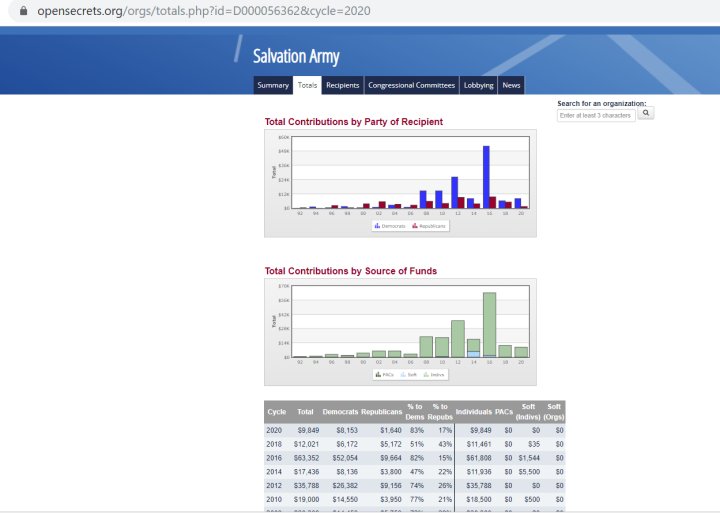This screenshot has height=514, width=720.
Task: Go to the Lobbying tab
Action: point(478,85)
